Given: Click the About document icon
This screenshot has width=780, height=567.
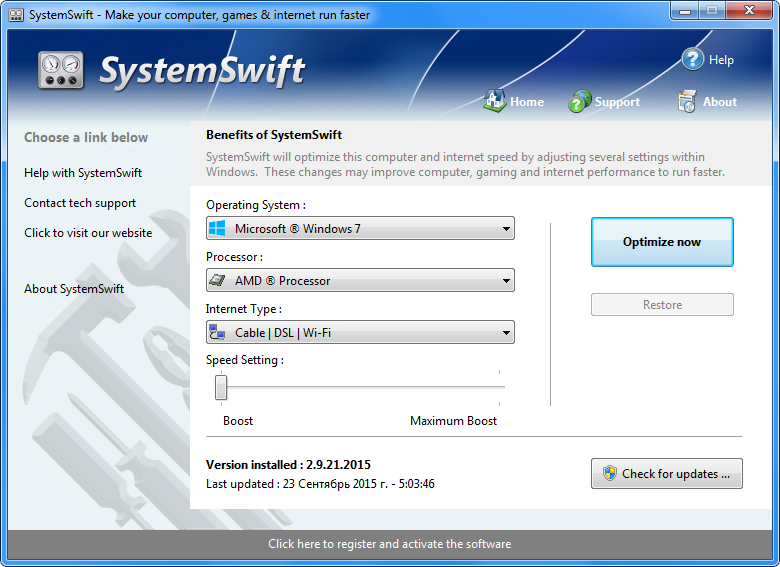Looking at the screenshot, I should click(686, 101).
